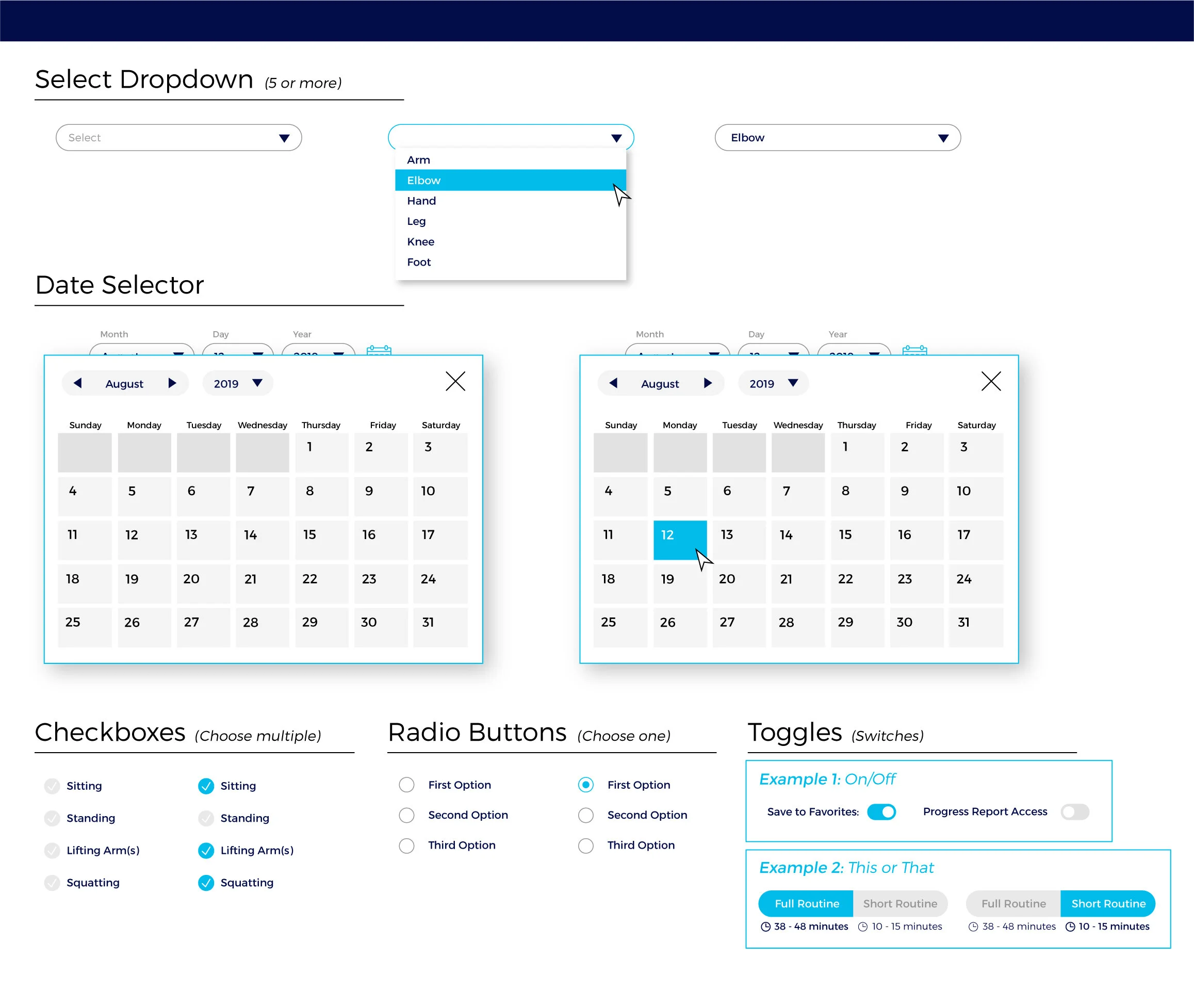Click next month arrow in left calendar
The image size is (1194, 1008).
pyautogui.click(x=172, y=383)
